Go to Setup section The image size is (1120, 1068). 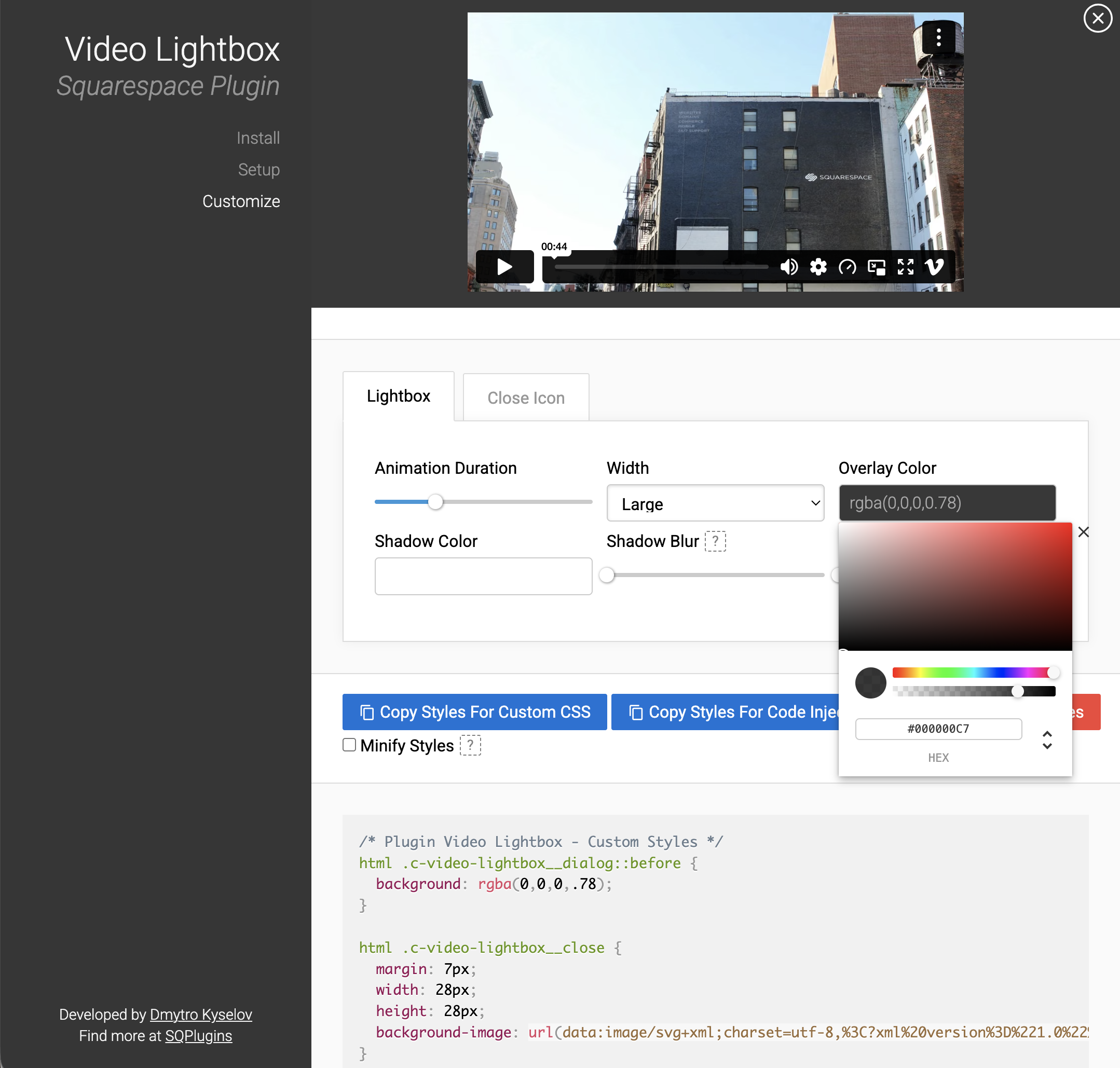pyautogui.click(x=258, y=170)
